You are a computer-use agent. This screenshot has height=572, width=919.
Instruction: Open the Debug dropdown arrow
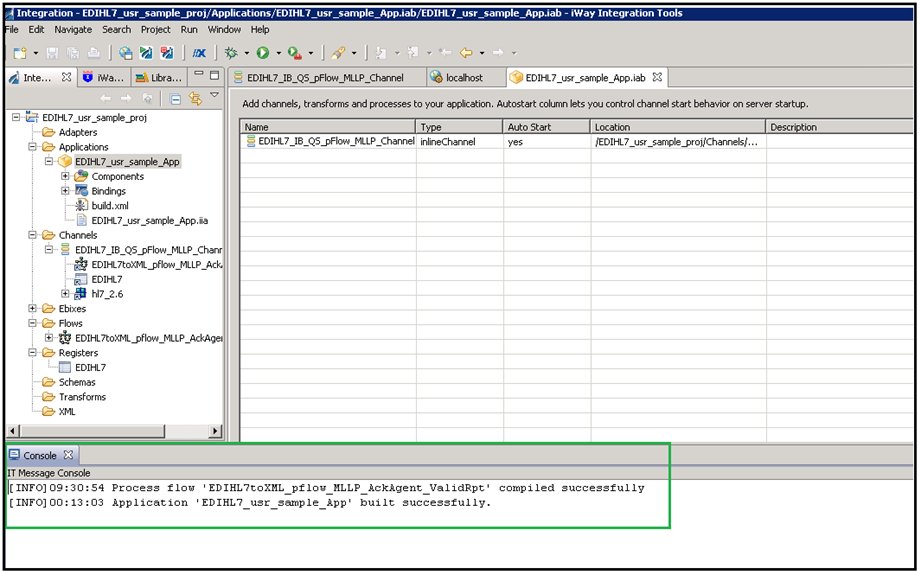(x=246, y=53)
